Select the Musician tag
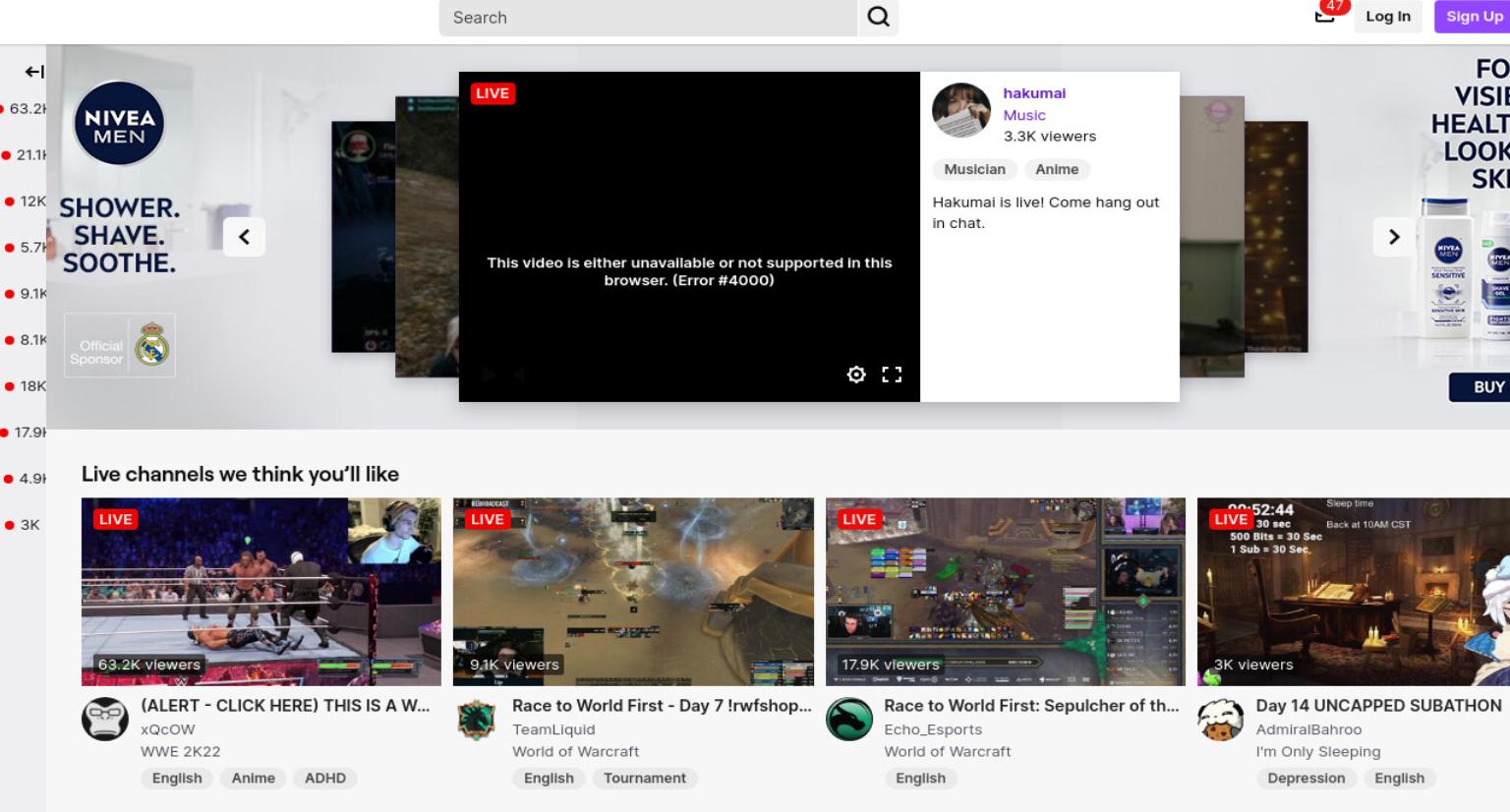This screenshot has height=812, width=1510. click(x=974, y=169)
